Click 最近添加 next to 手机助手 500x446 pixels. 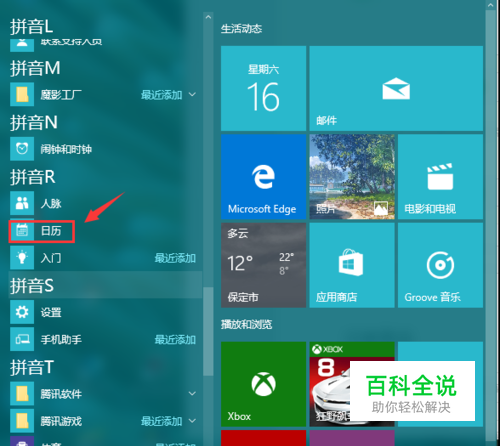[175, 340]
